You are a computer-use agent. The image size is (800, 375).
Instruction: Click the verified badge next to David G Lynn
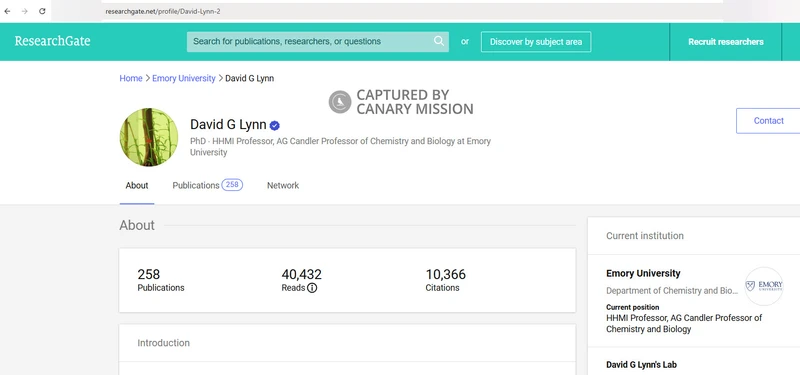(x=275, y=125)
